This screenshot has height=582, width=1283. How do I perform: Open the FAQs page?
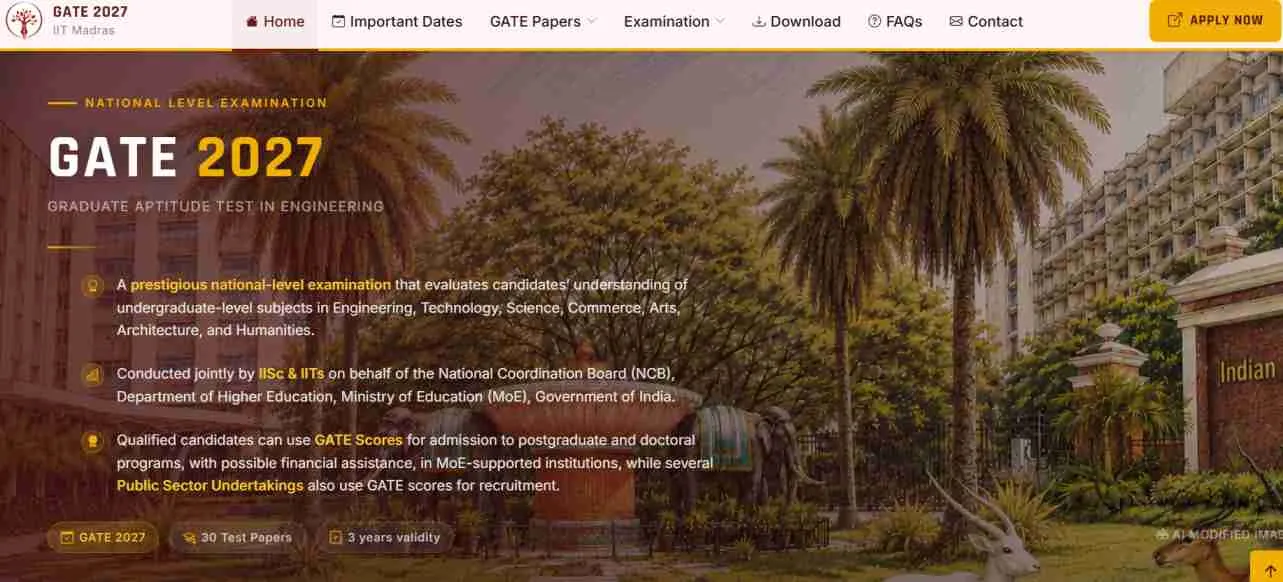[x=895, y=21]
